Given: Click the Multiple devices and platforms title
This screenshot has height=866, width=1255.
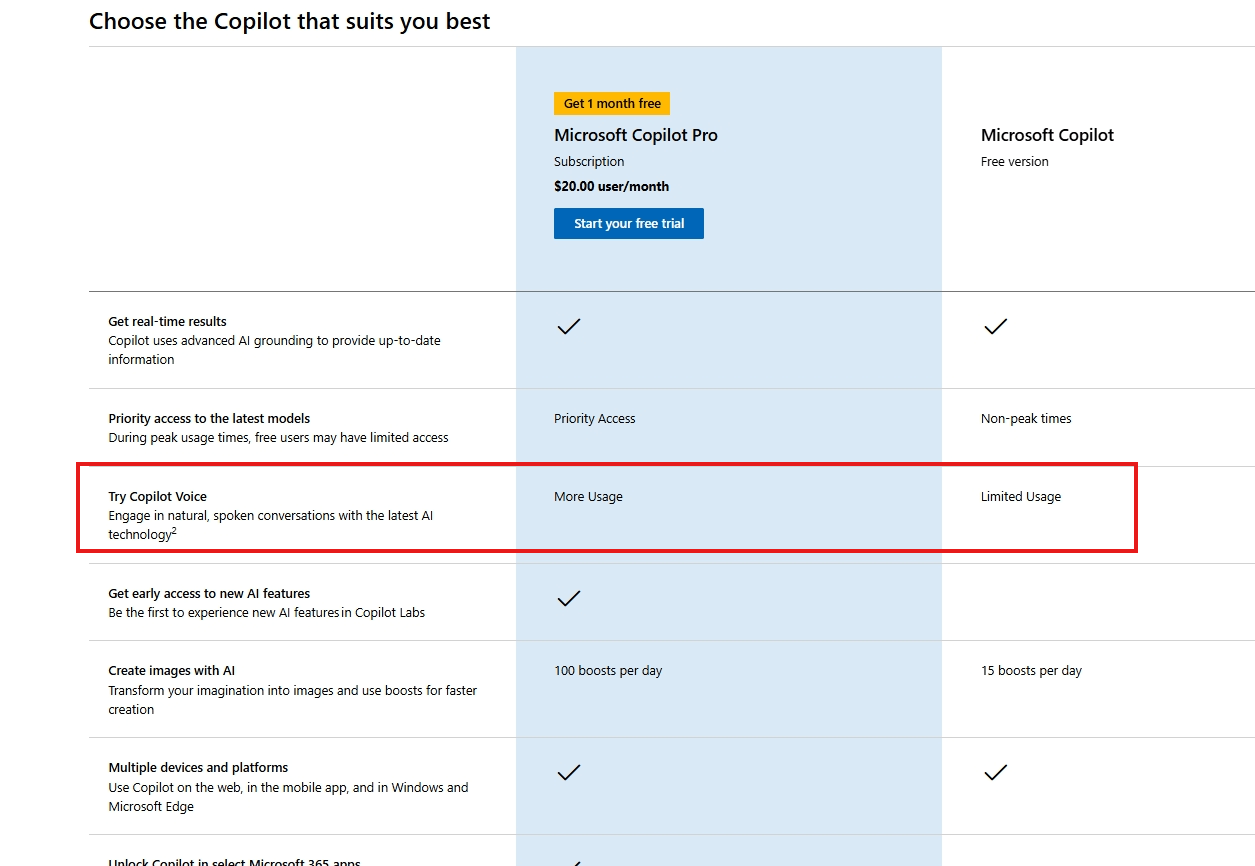Looking at the screenshot, I should [198, 767].
